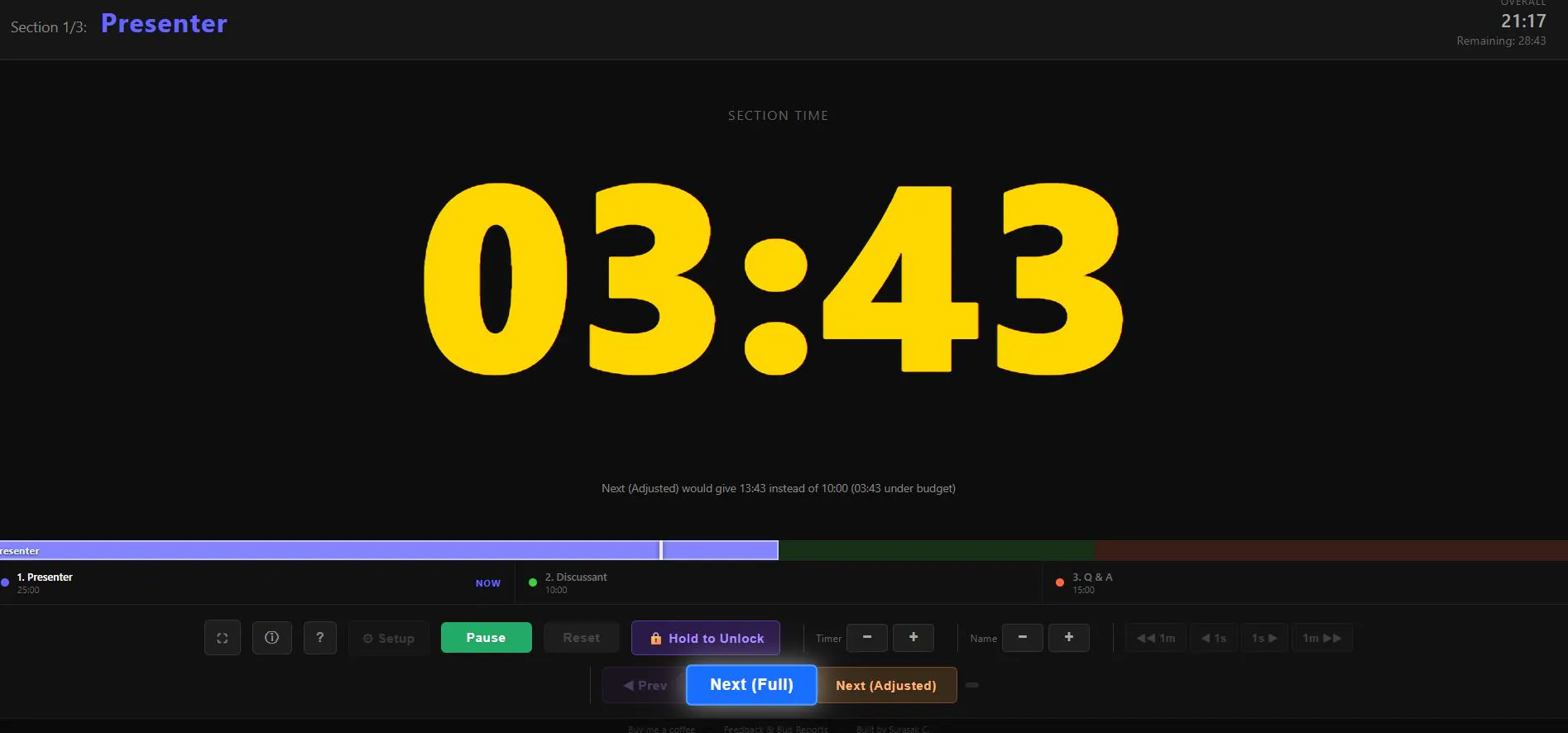The image size is (1568, 733).
Task: Increase the Timer font size
Action: (913, 637)
